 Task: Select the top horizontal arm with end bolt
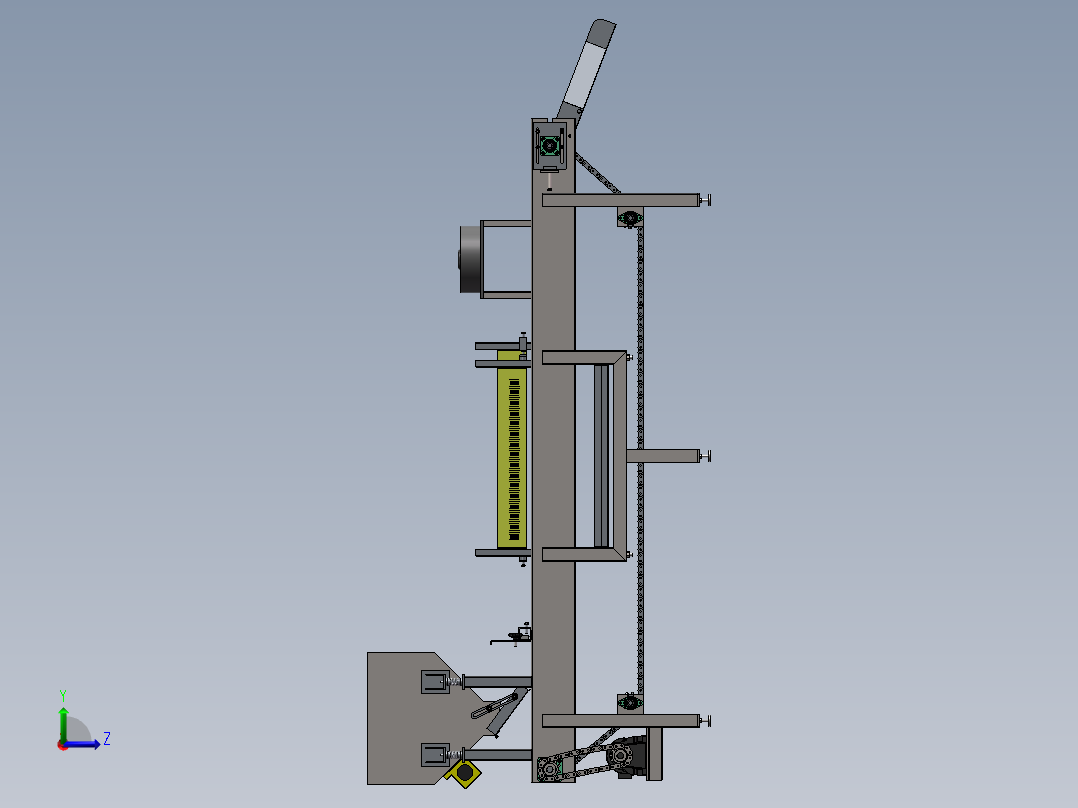tap(626, 200)
